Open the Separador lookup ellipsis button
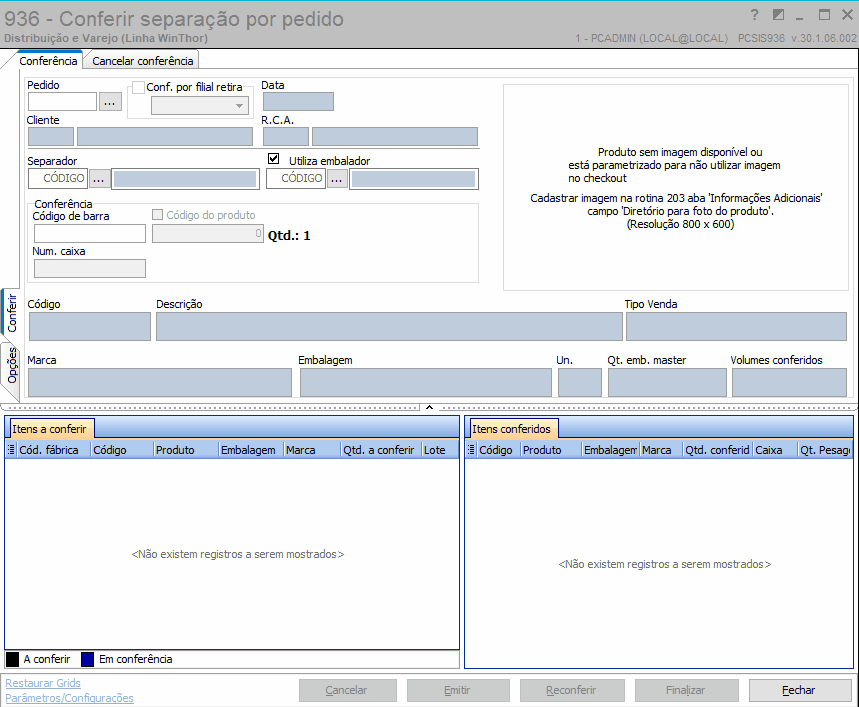Screen dimensions: 859x707 99,179
